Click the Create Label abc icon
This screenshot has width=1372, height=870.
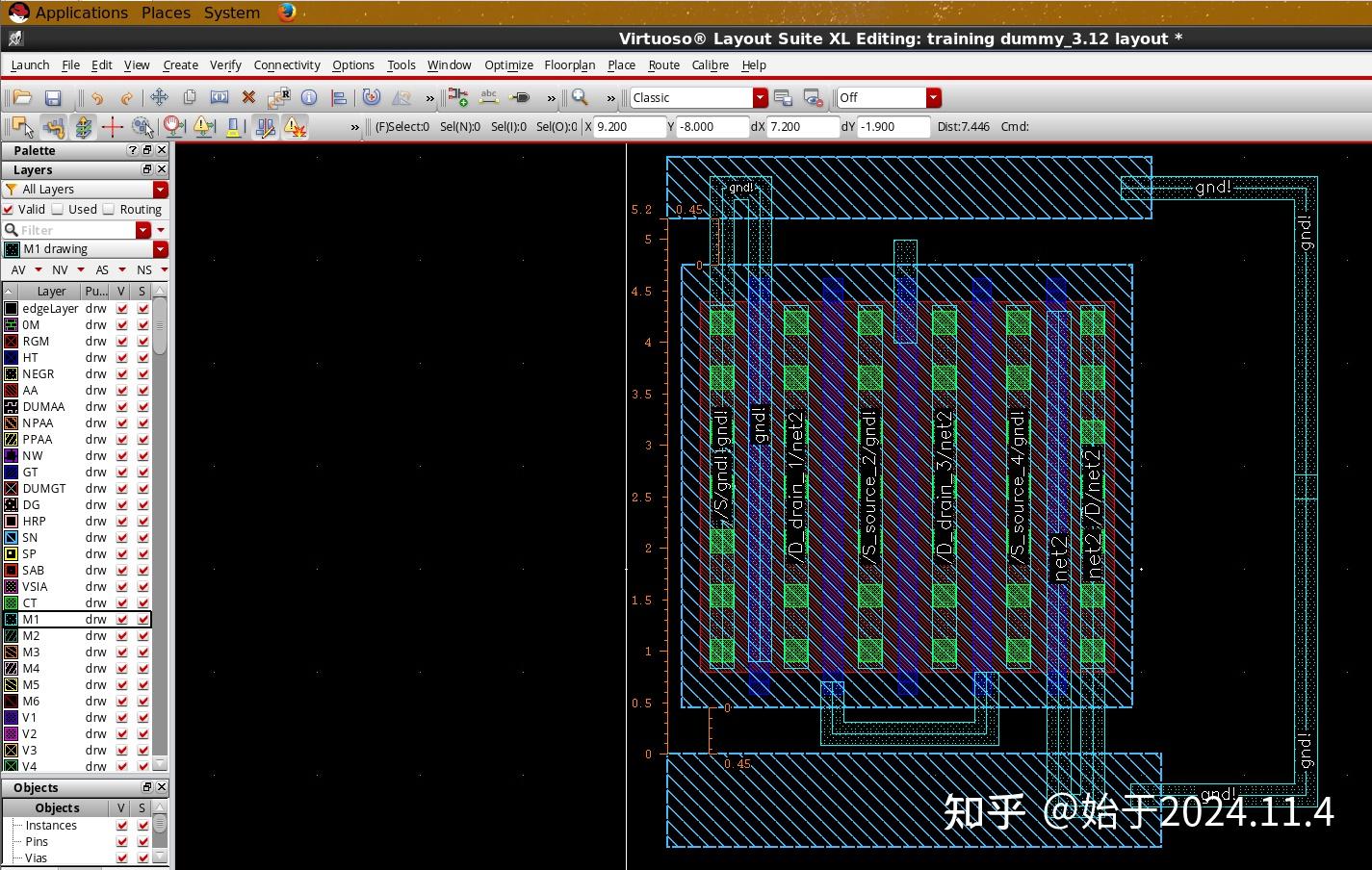489,97
